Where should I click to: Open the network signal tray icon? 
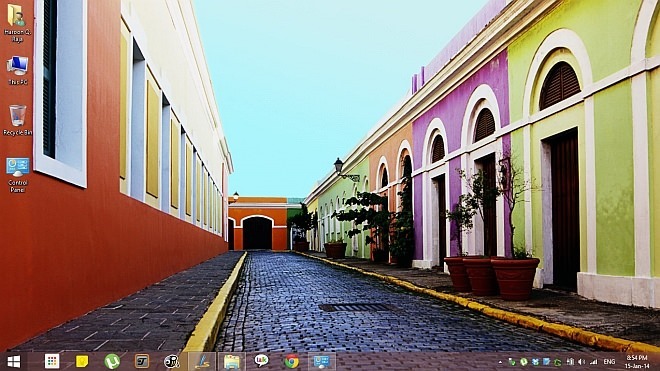click(x=593, y=362)
